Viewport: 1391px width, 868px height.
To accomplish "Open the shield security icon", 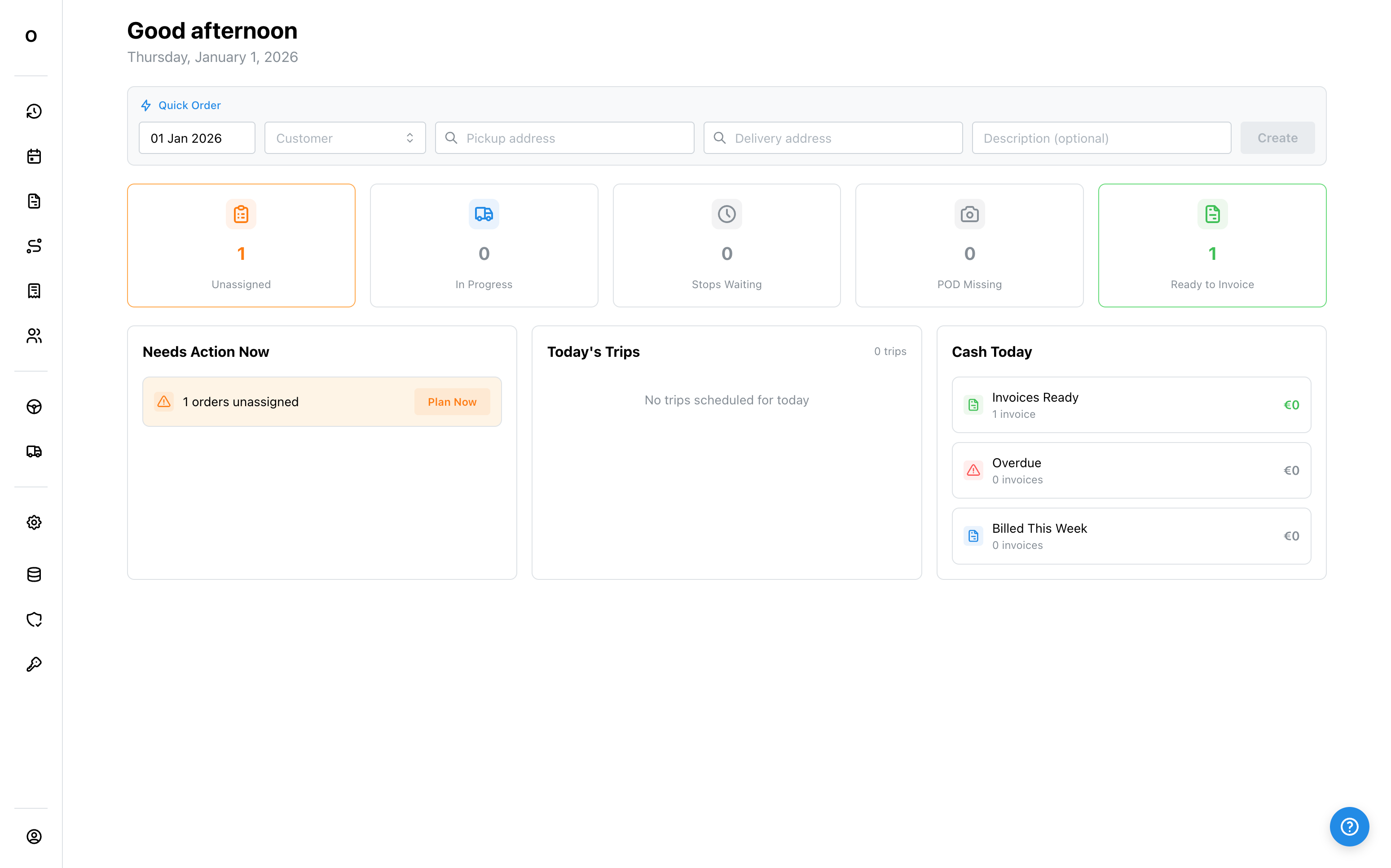I will coord(34,619).
